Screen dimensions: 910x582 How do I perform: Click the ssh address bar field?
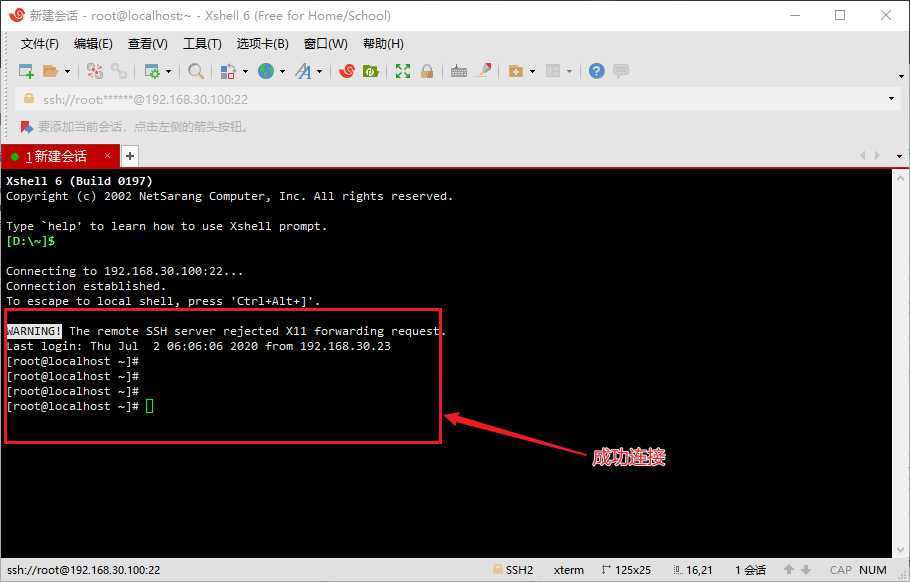(458, 99)
